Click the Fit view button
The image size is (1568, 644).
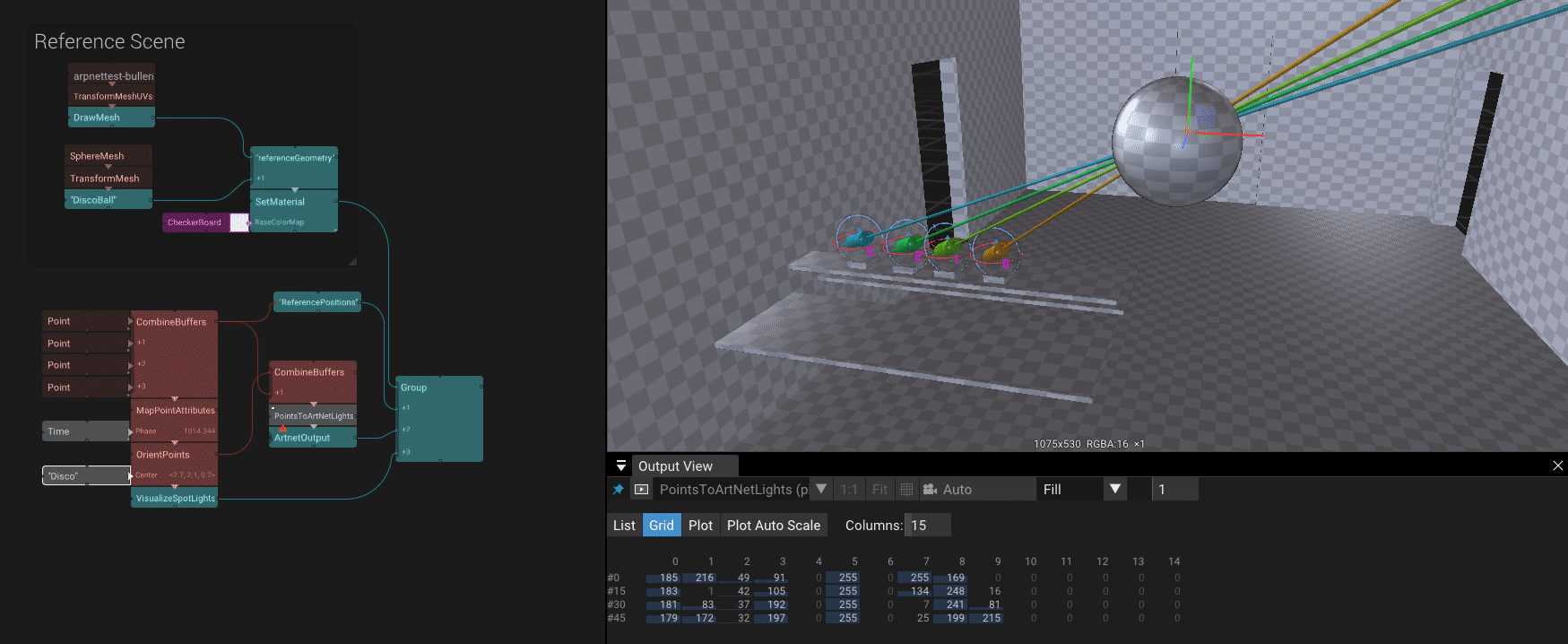click(879, 490)
